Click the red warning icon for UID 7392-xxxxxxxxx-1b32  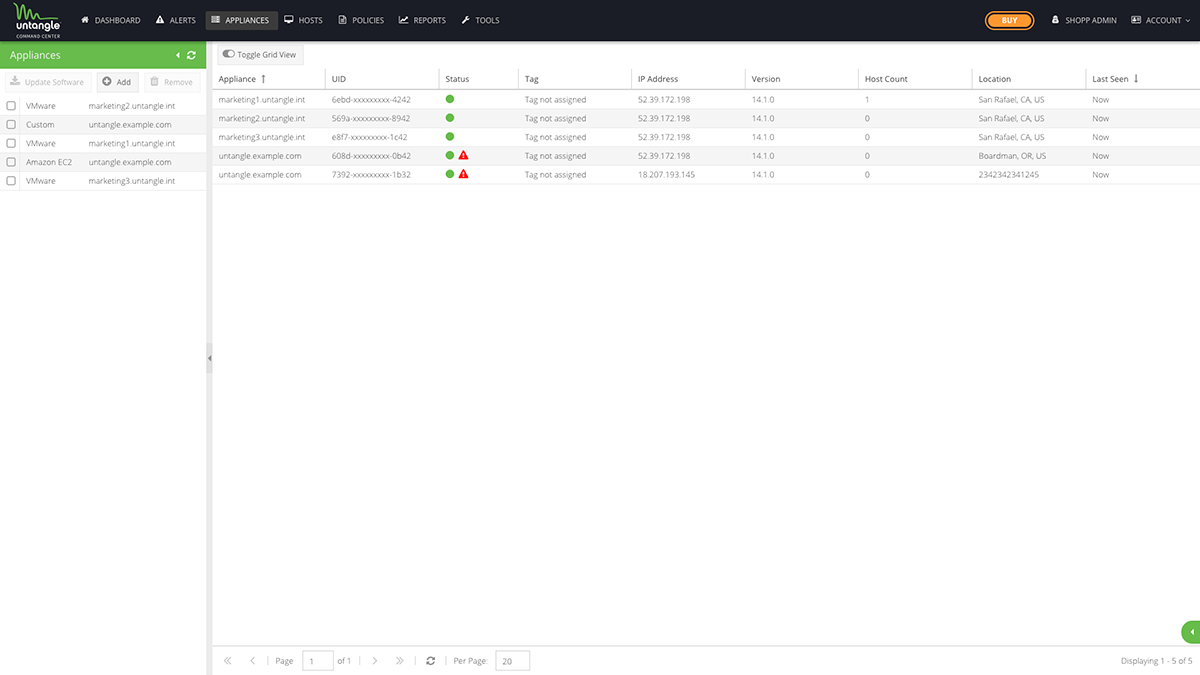point(464,174)
